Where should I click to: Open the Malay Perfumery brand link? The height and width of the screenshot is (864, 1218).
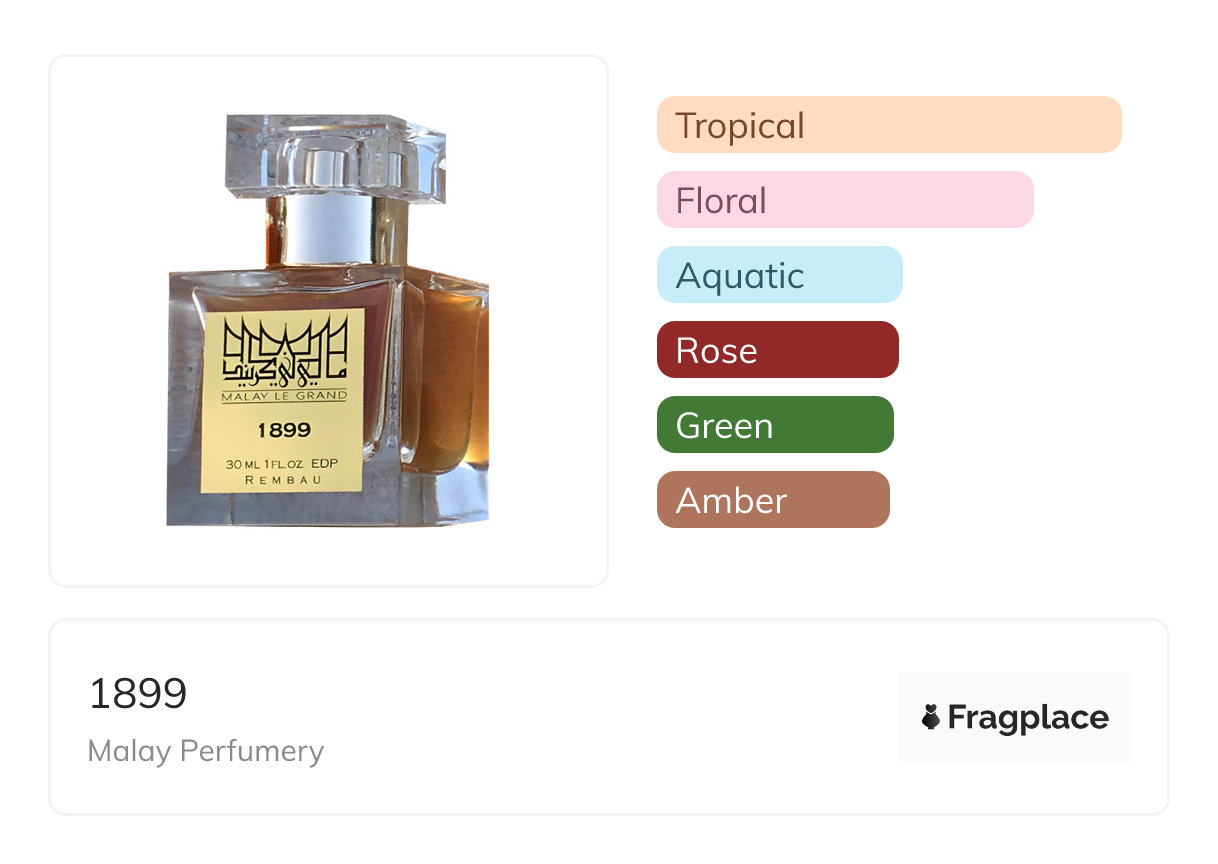tap(206, 751)
